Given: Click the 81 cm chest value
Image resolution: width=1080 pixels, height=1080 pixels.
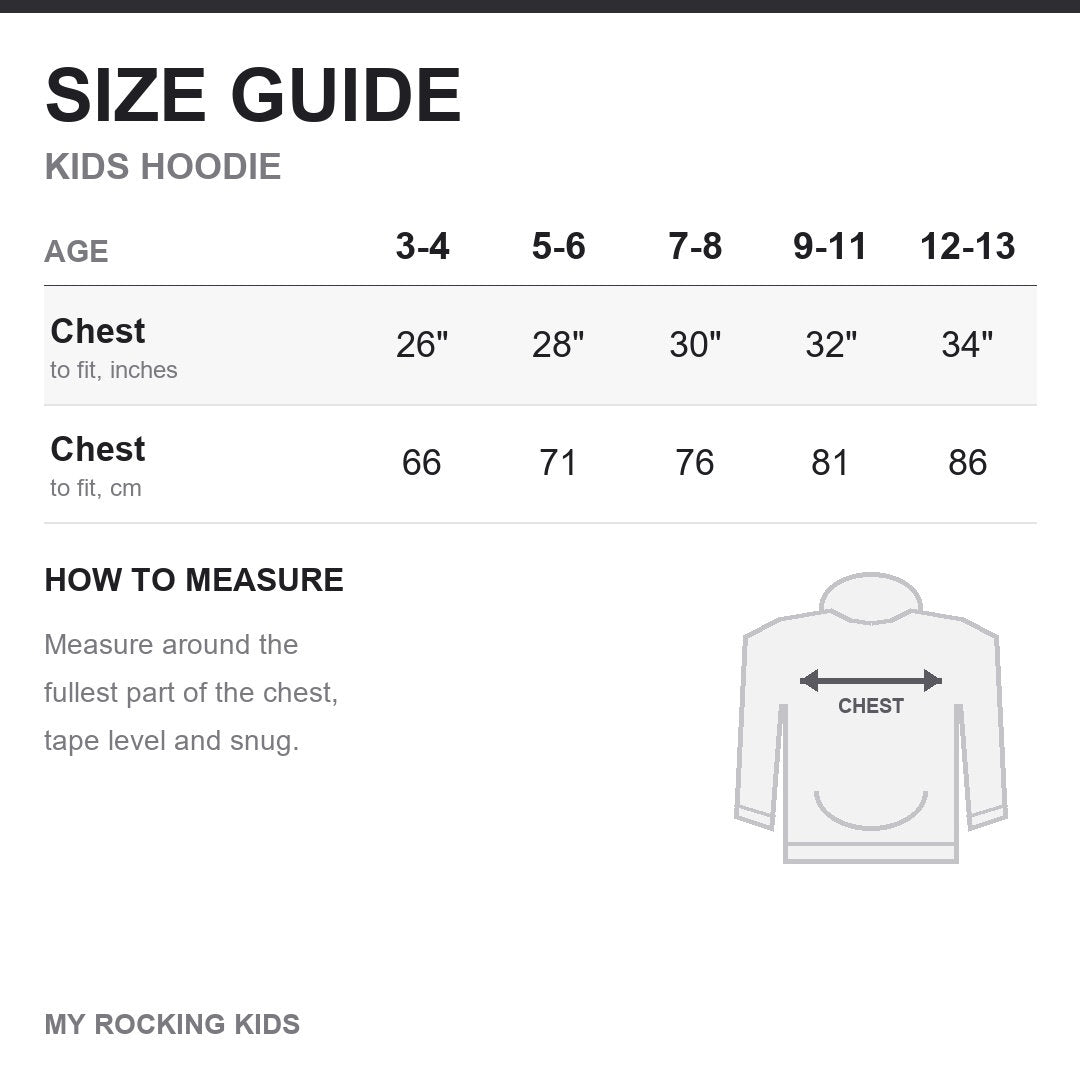Looking at the screenshot, I should [x=830, y=462].
